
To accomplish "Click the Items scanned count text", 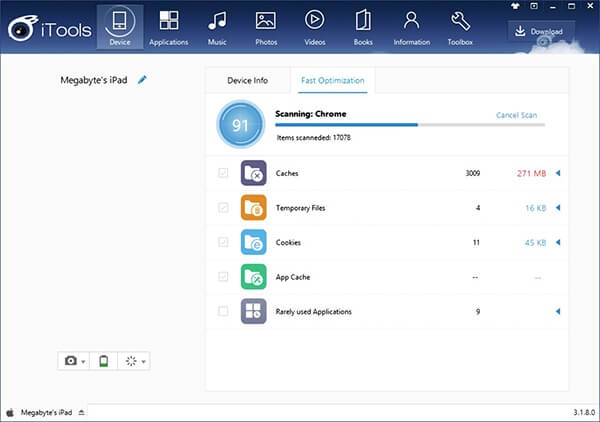I will (x=313, y=137).
